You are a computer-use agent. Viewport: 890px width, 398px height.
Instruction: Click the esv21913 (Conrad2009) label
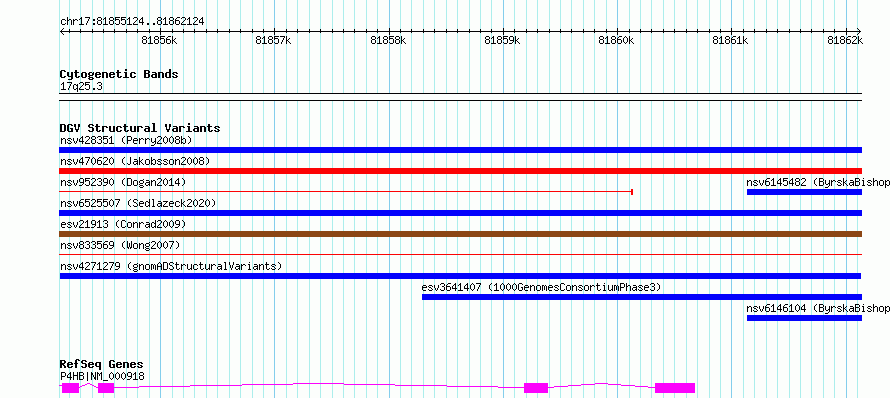123,224
